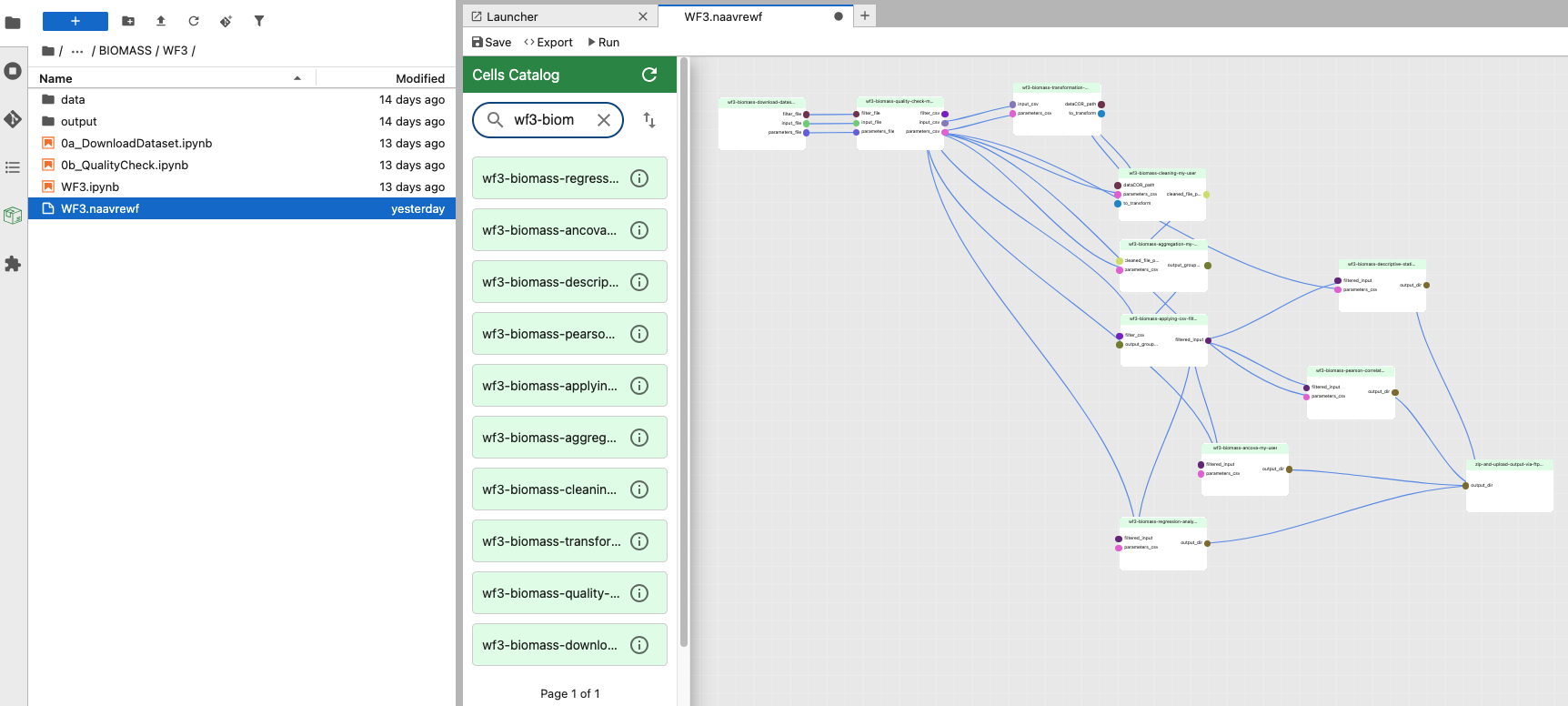Screen dimensions: 1568x706
Task: Clear the catalog search field
Action: 603,120
